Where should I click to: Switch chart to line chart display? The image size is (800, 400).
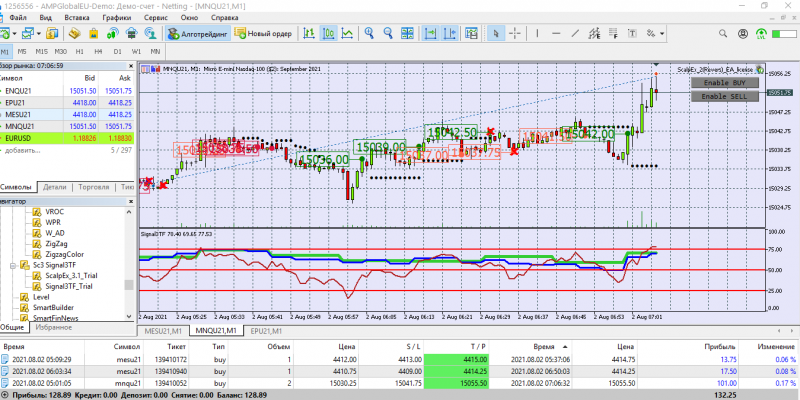click(x=346, y=33)
